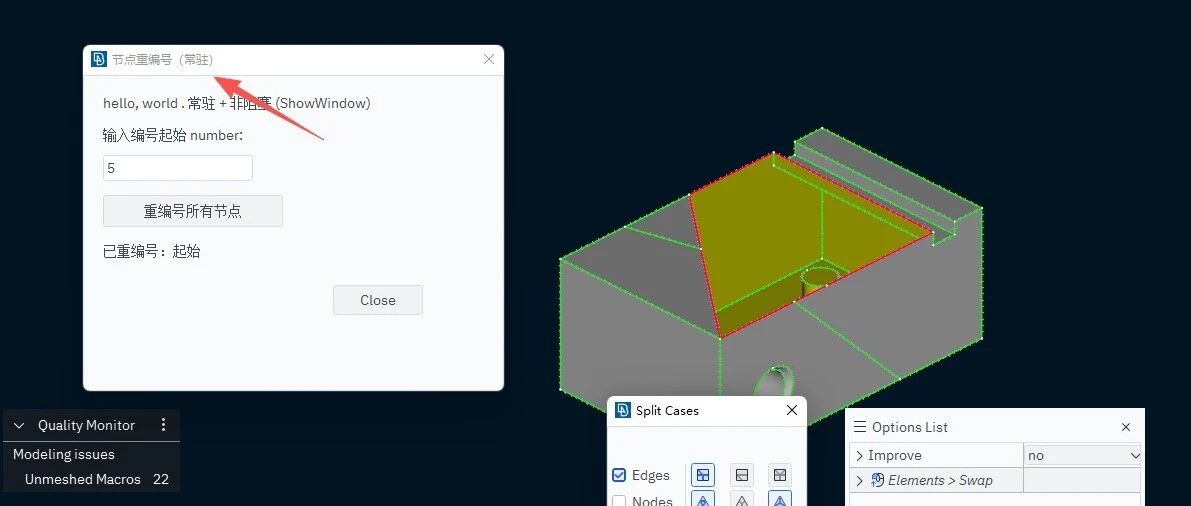Click the Elements > Swap function icon

pyautogui.click(x=878, y=479)
